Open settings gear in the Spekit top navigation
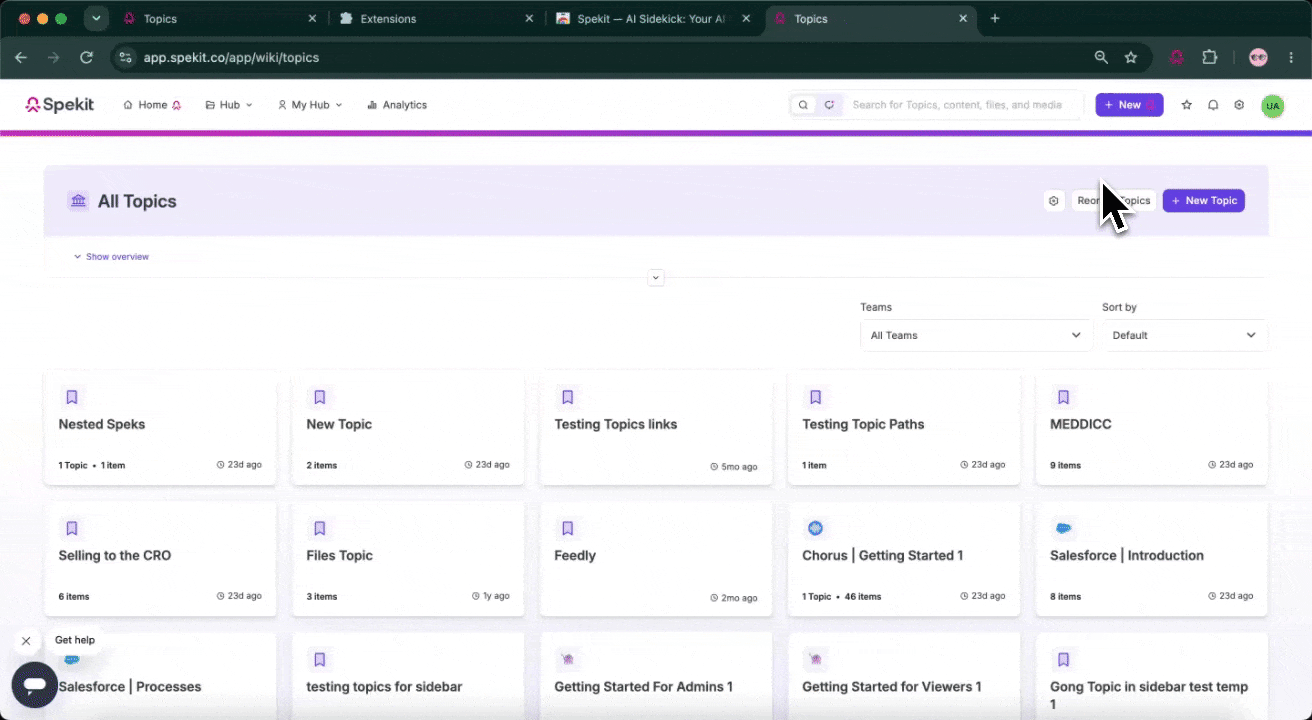1312x720 pixels. pyautogui.click(x=1239, y=105)
